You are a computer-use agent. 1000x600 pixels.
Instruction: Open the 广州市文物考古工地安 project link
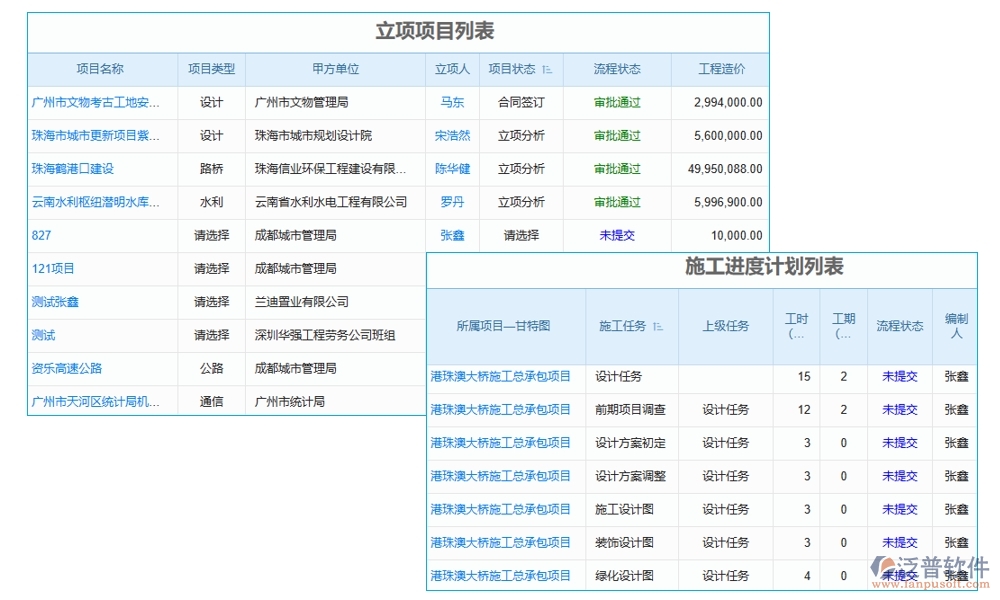point(98,101)
